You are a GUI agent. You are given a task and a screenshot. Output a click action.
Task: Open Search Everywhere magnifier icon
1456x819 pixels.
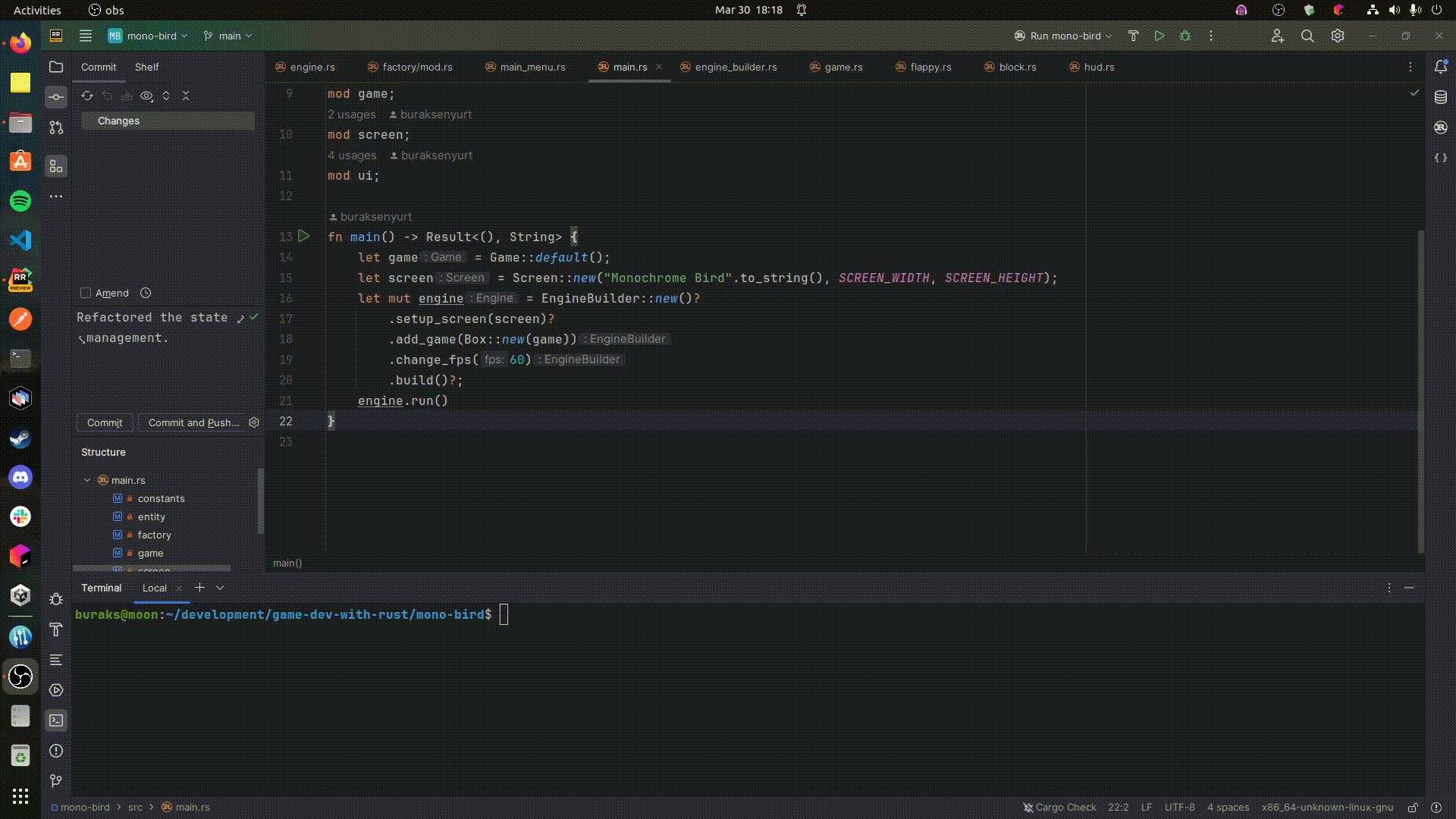1307,36
